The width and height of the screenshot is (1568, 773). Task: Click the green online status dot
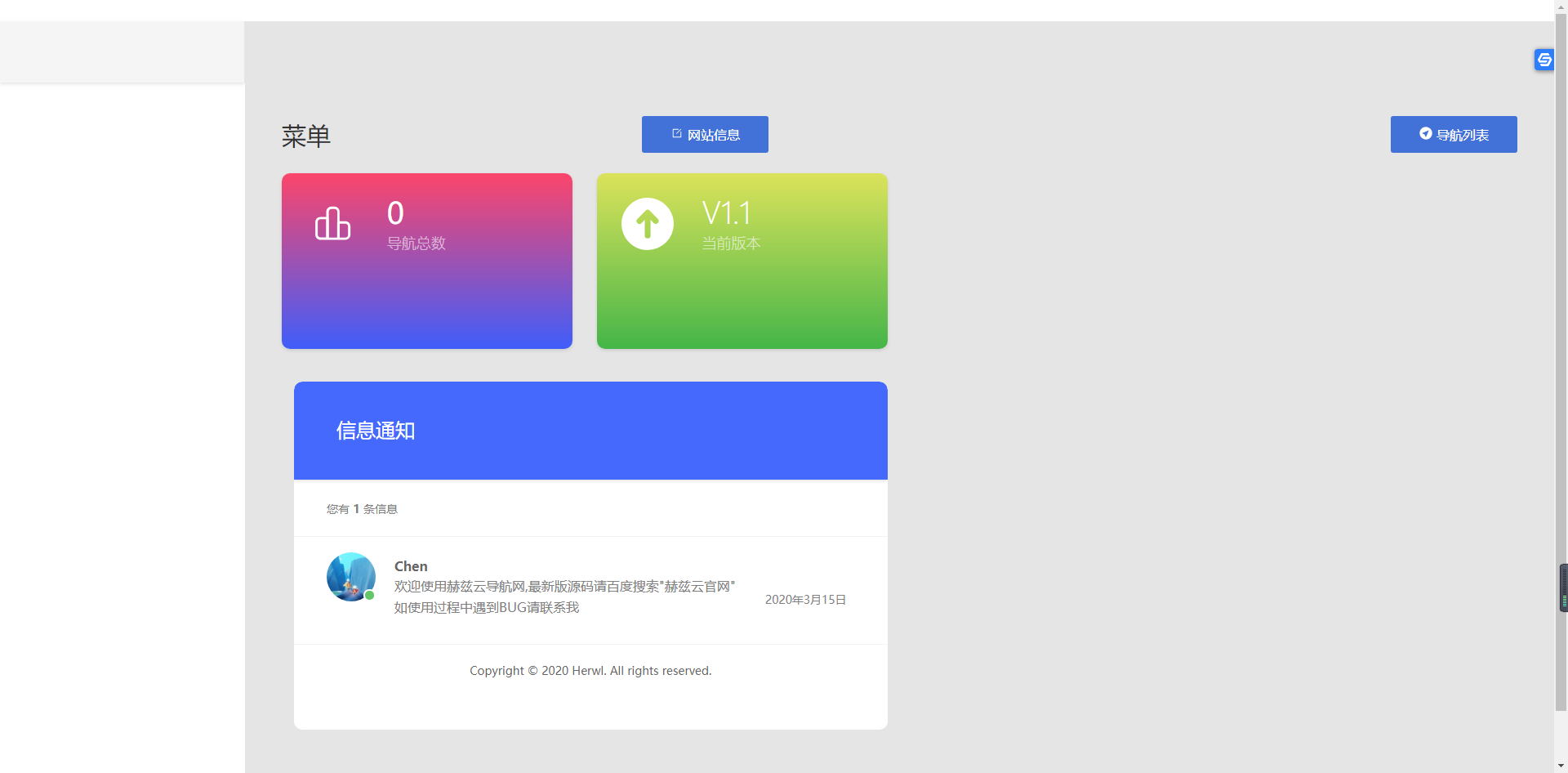coord(370,596)
